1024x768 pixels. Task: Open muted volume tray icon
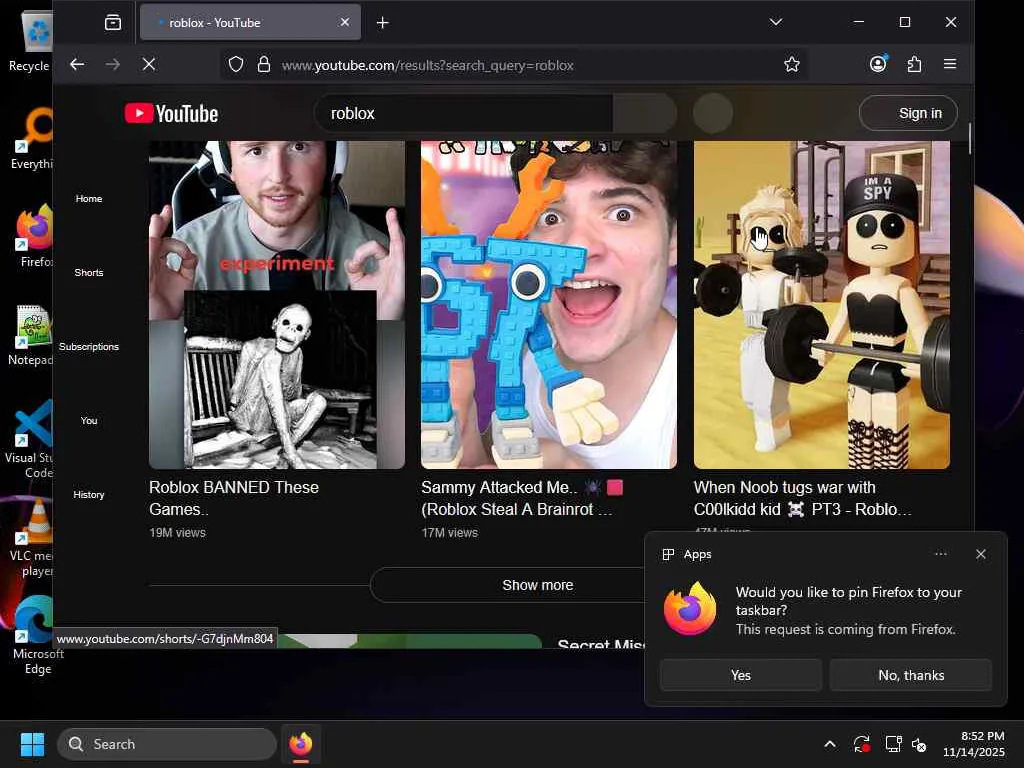[x=919, y=744]
